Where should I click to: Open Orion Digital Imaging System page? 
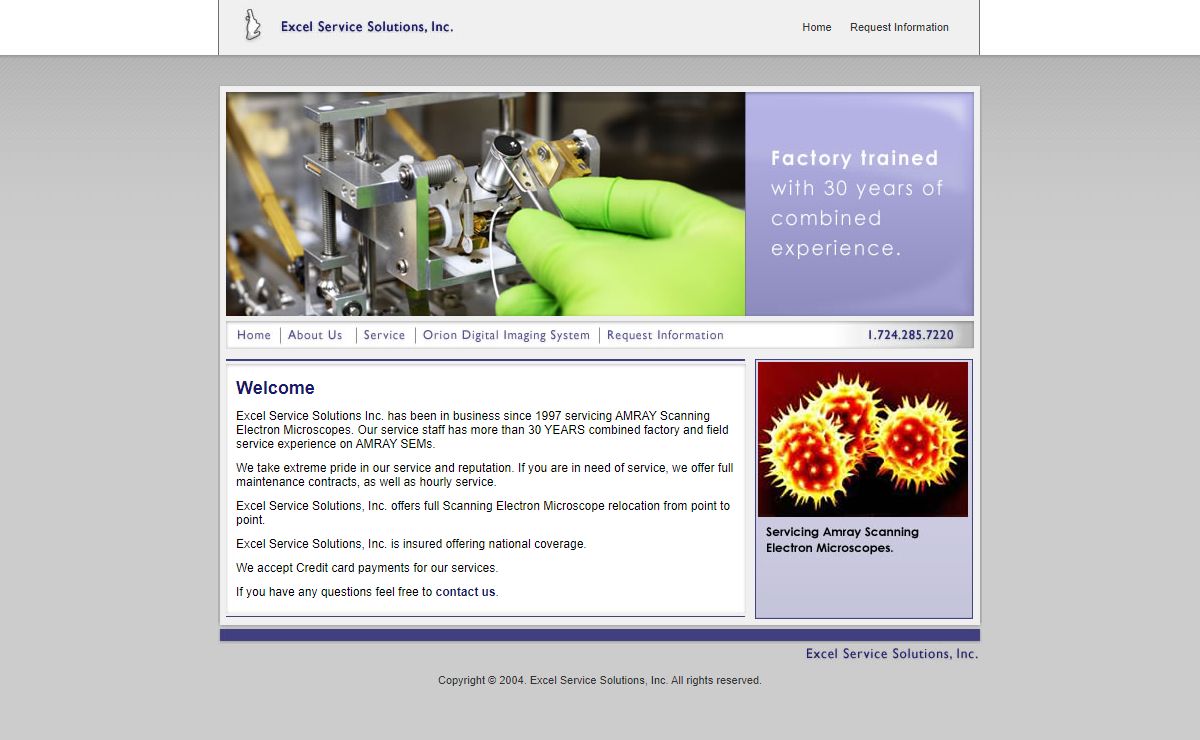(x=506, y=335)
